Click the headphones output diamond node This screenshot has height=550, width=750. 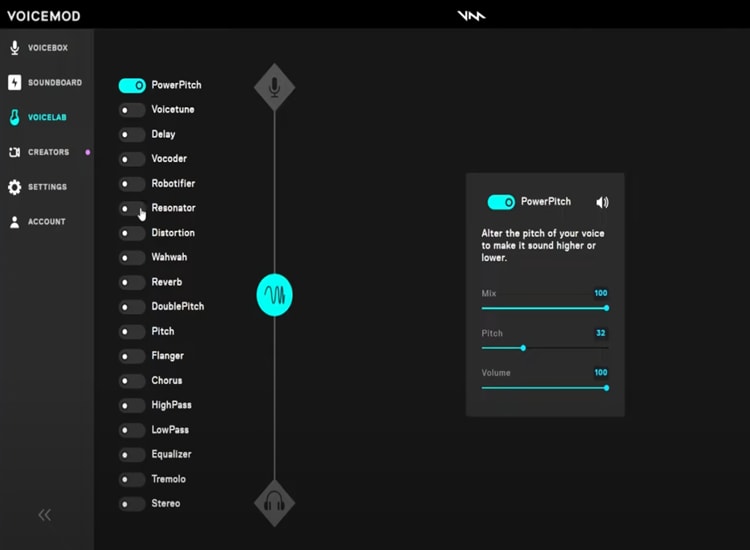coord(275,503)
